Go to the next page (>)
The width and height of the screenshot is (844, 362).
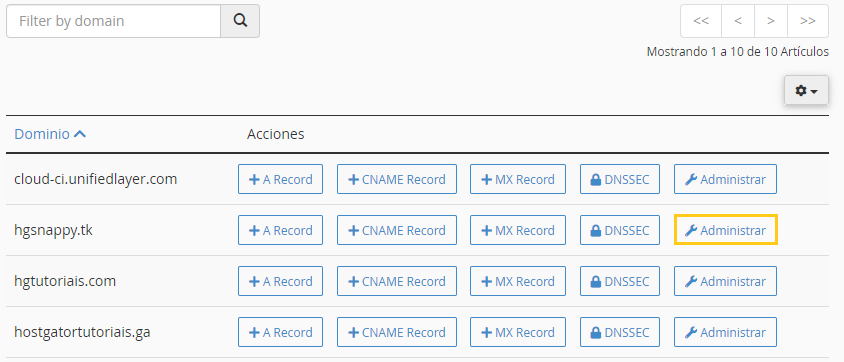click(771, 21)
